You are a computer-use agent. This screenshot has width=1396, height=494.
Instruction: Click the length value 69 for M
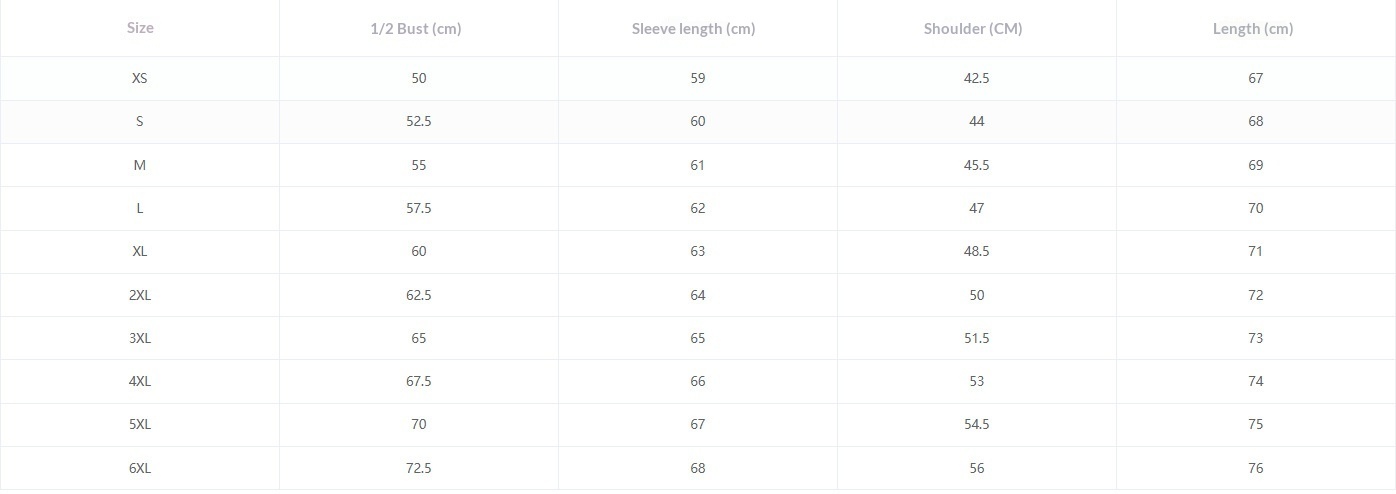[x=1256, y=165]
